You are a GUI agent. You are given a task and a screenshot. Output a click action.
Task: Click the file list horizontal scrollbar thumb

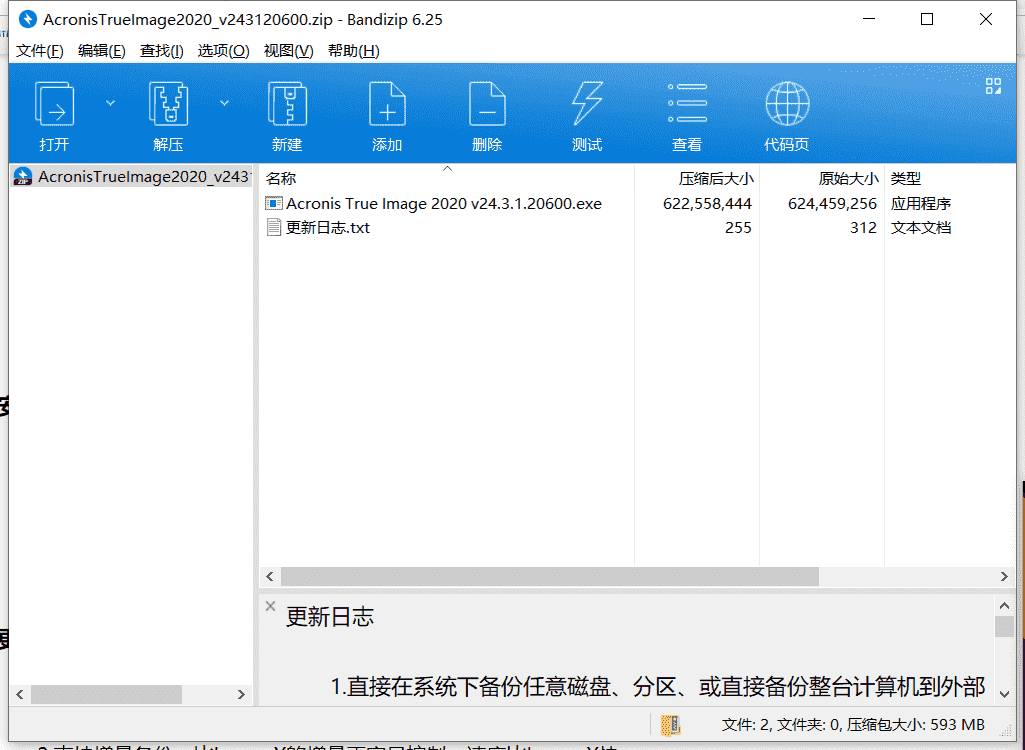[550, 576]
